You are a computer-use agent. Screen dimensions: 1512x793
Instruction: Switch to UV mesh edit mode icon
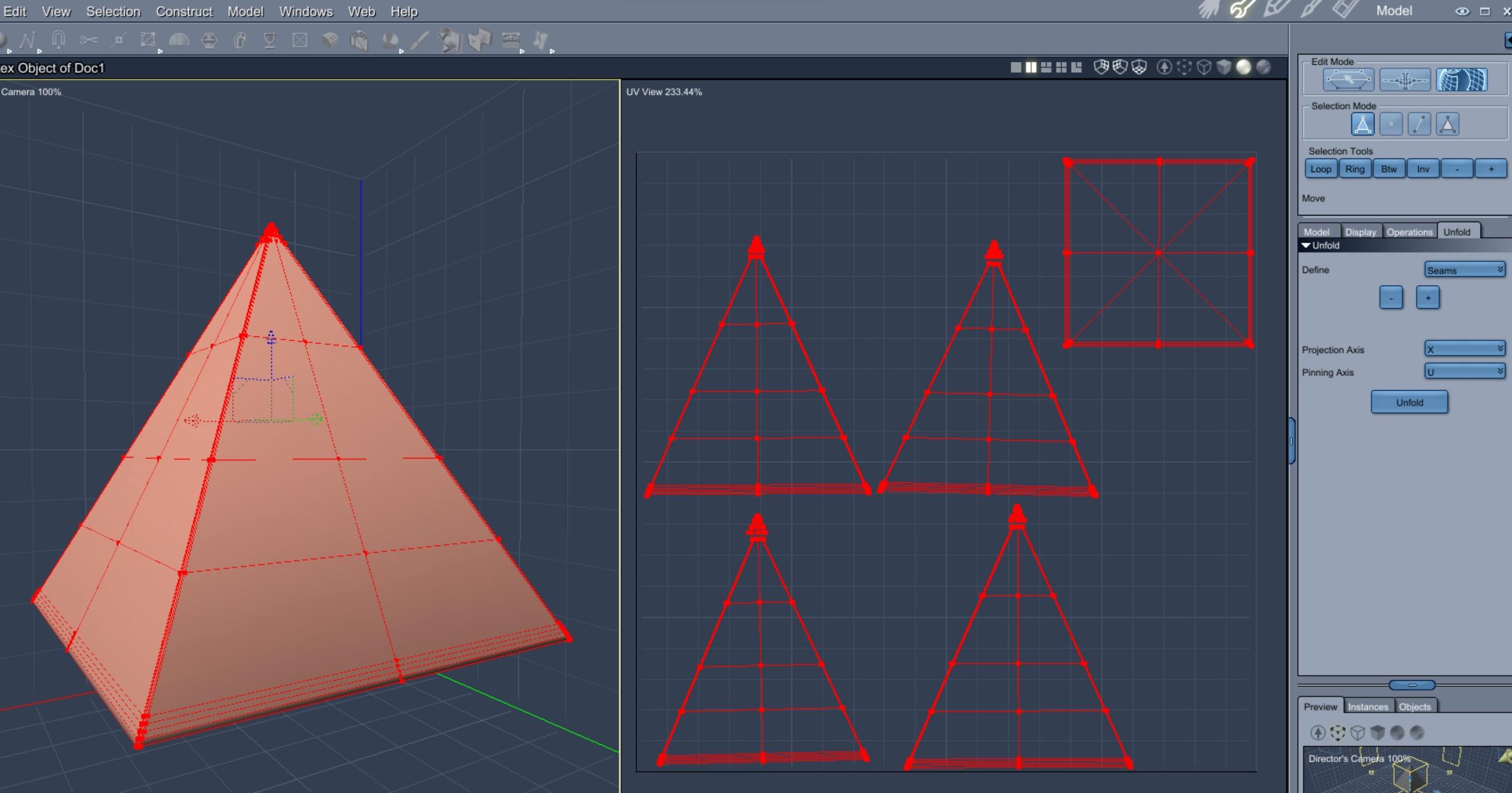click(1462, 80)
